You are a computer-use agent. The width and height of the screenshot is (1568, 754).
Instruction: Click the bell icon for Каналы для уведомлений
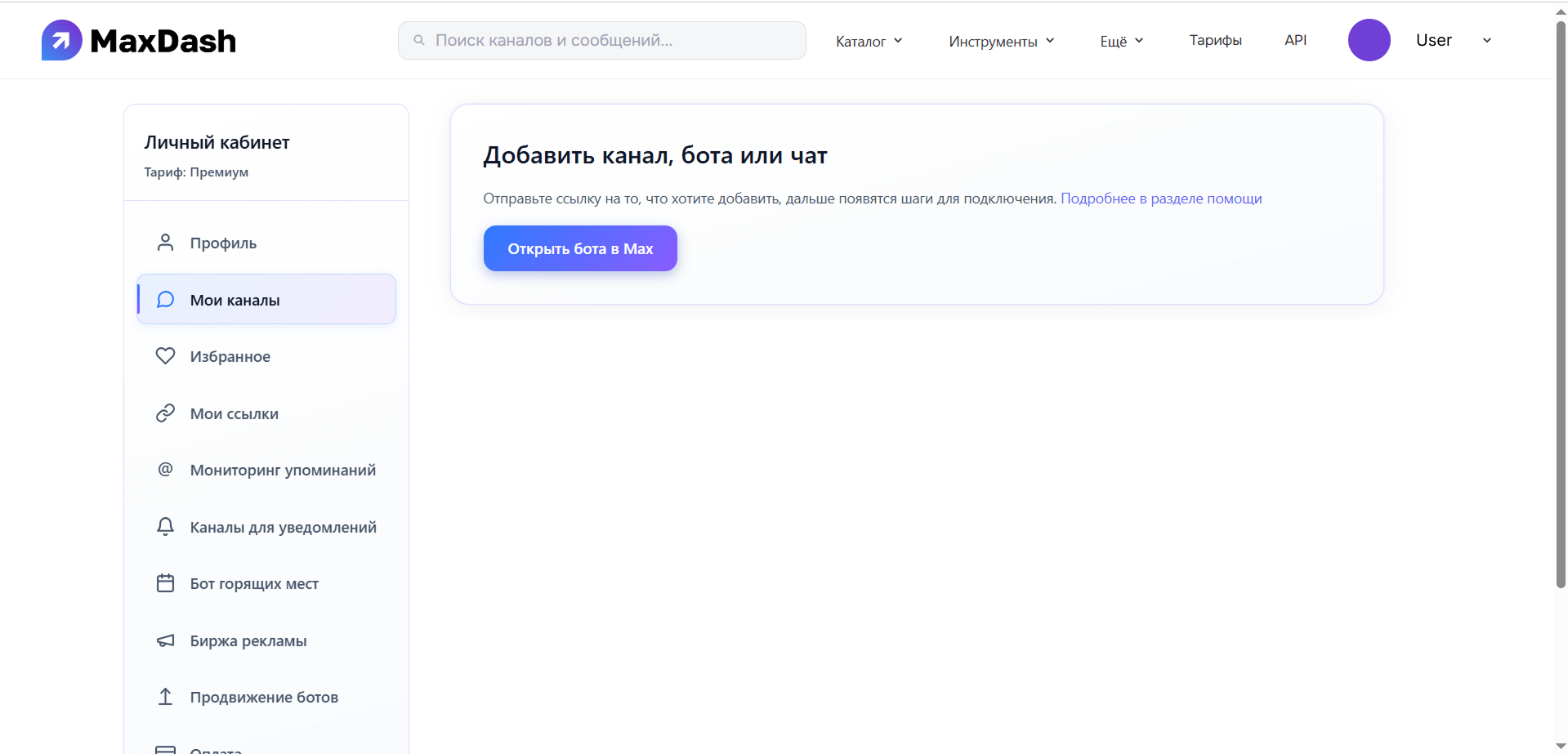point(165,527)
